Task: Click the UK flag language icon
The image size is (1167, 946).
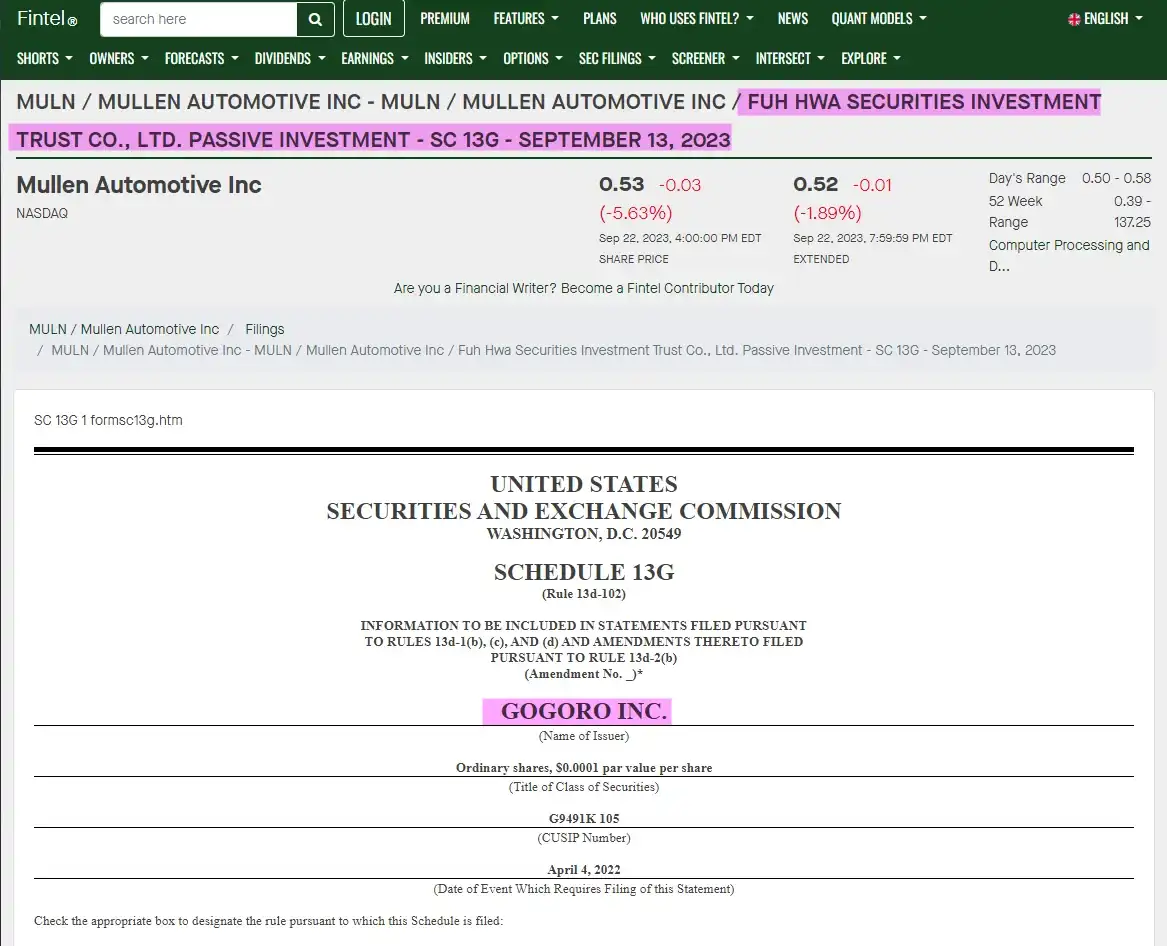Action: 1074,19
